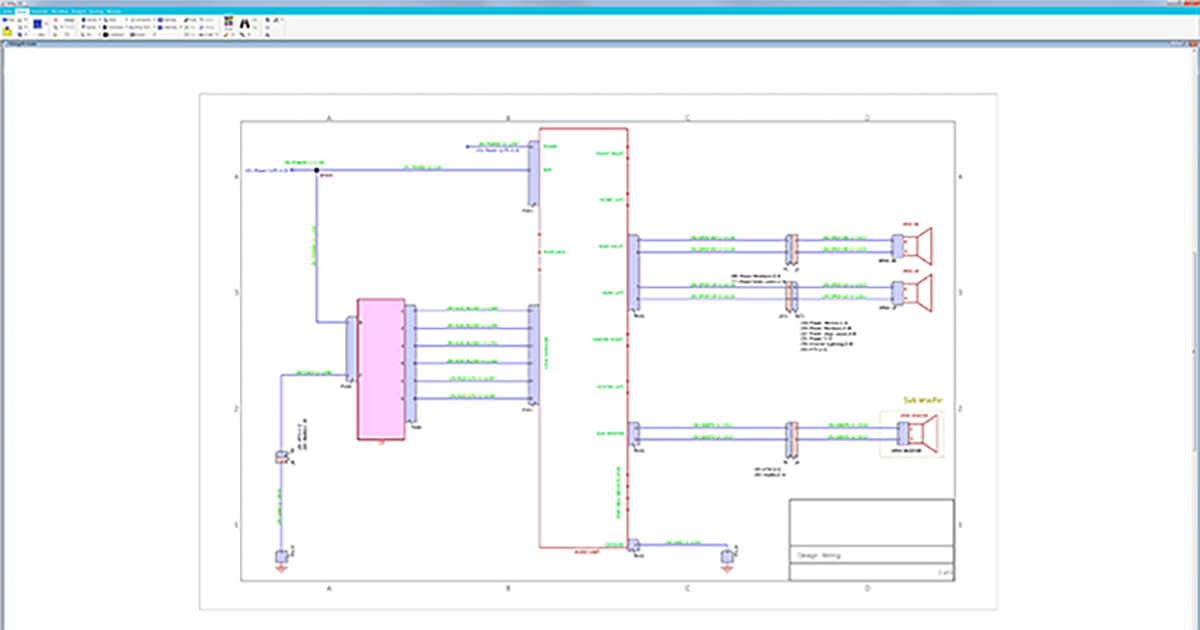
Task: Click the multicolored grid icon in the ribbon
Action: 227,21
